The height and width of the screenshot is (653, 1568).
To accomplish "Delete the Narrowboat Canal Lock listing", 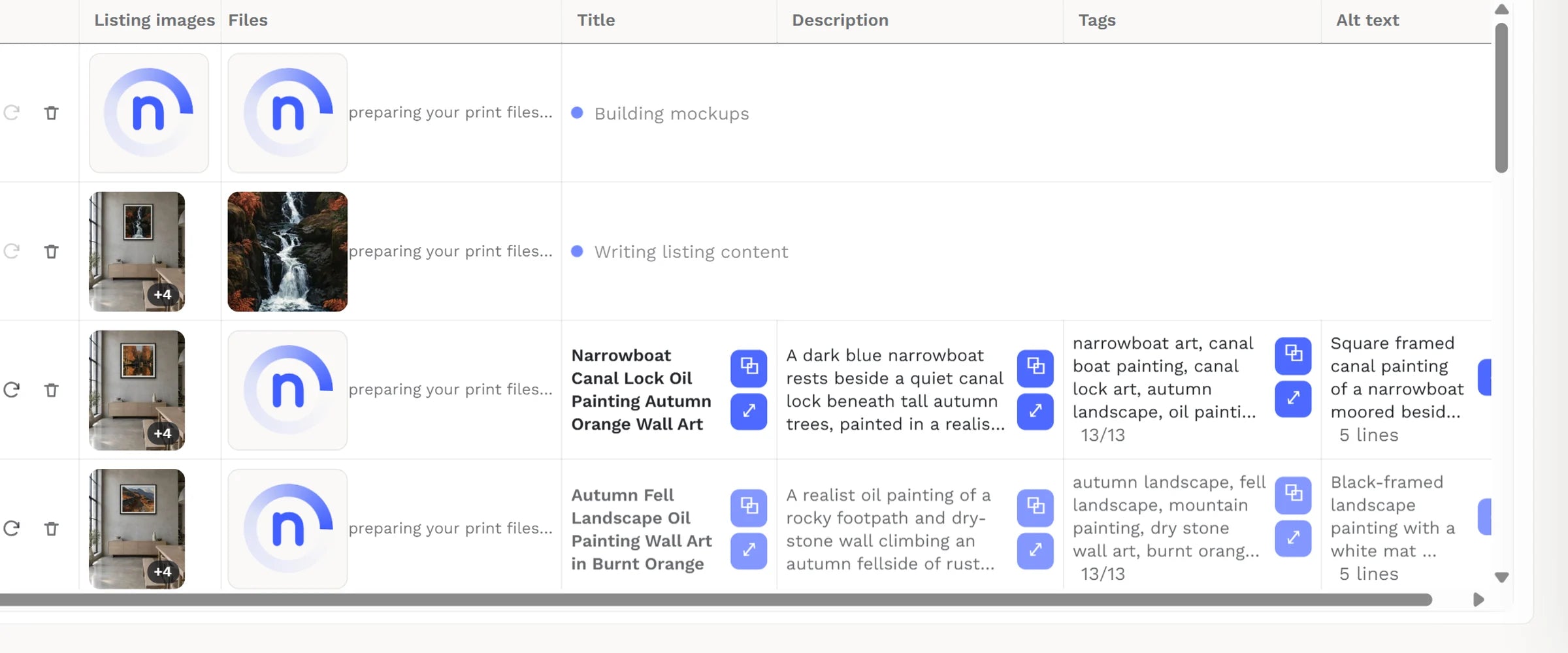I will (51, 390).
